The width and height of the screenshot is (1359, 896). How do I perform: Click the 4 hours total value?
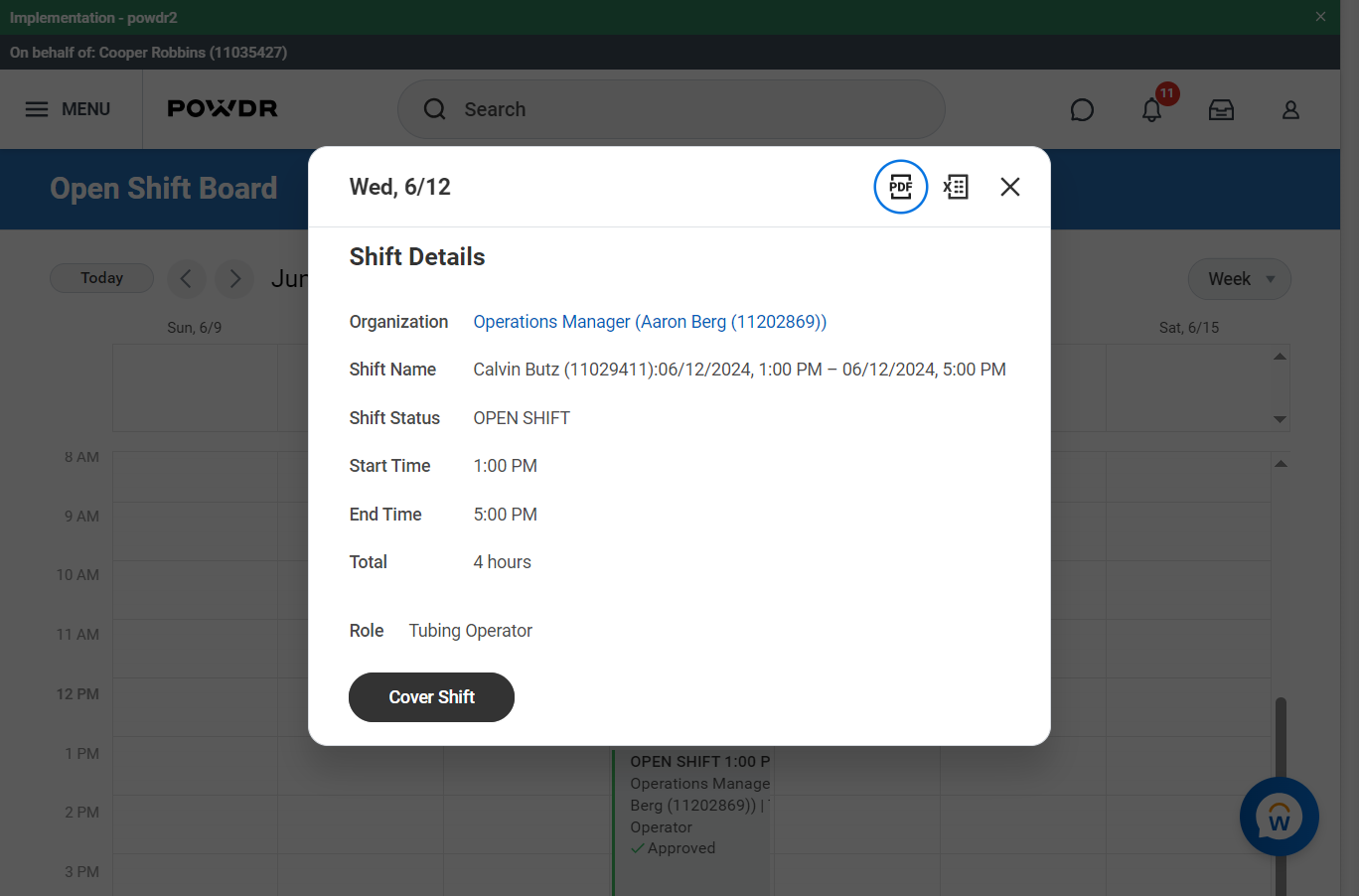coord(502,562)
